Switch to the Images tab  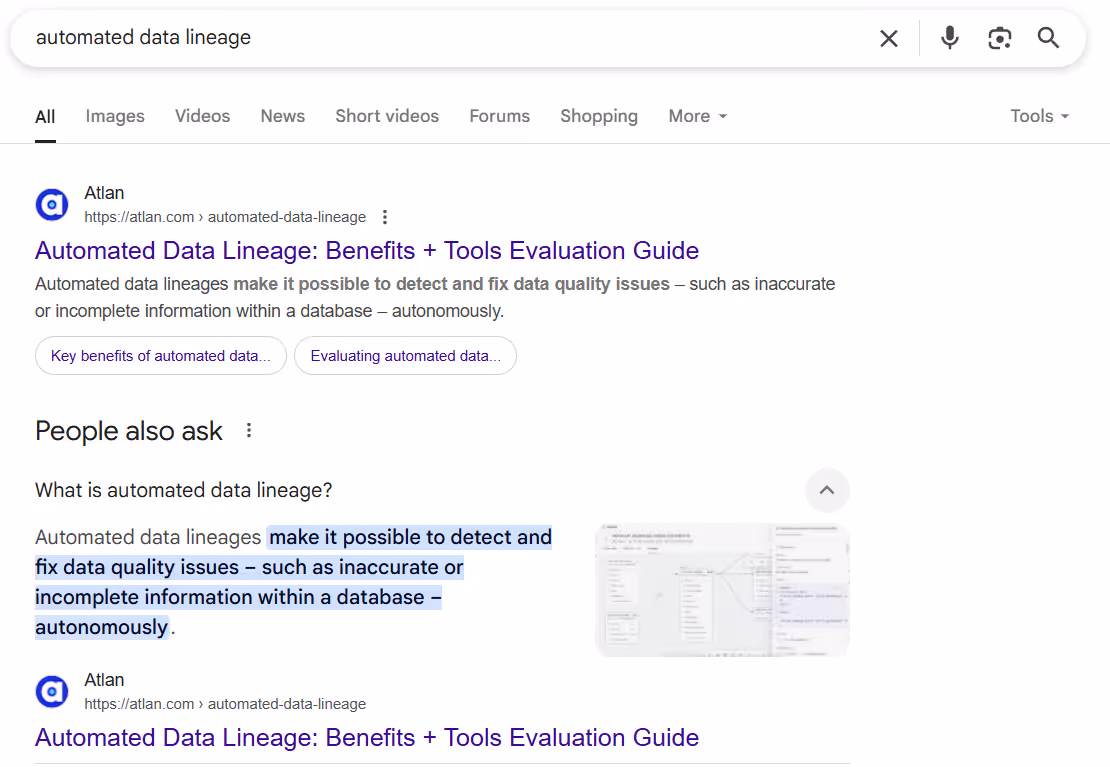coord(115,116)
